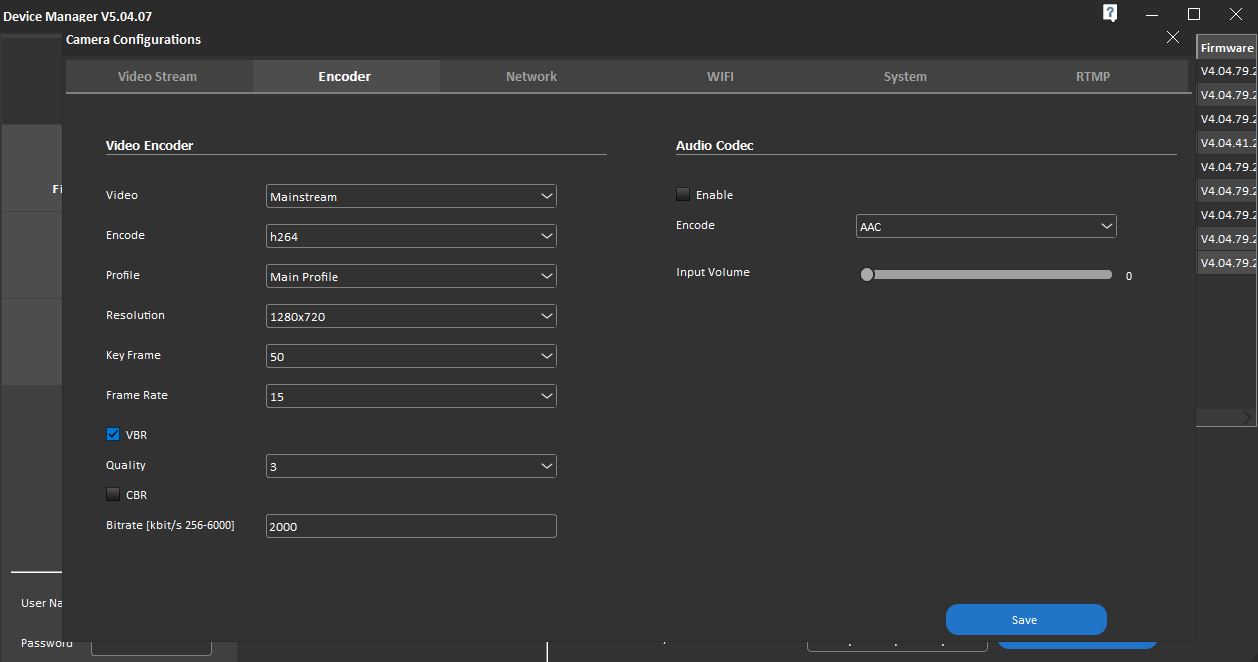
Task: Open the Profile dropdown showing Main Profile
Action: pos(411,276)
